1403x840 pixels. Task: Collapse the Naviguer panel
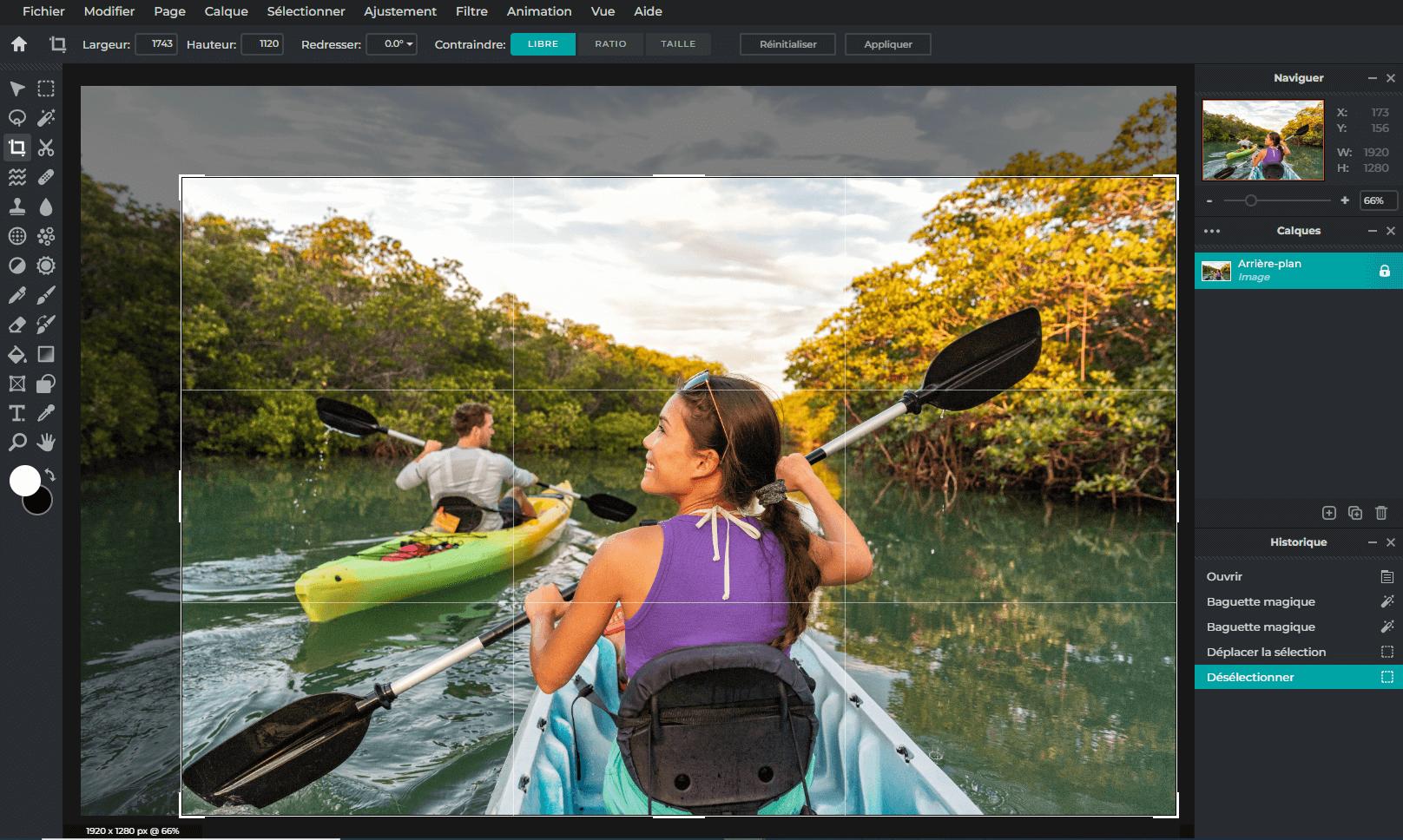click(1373, 78)
